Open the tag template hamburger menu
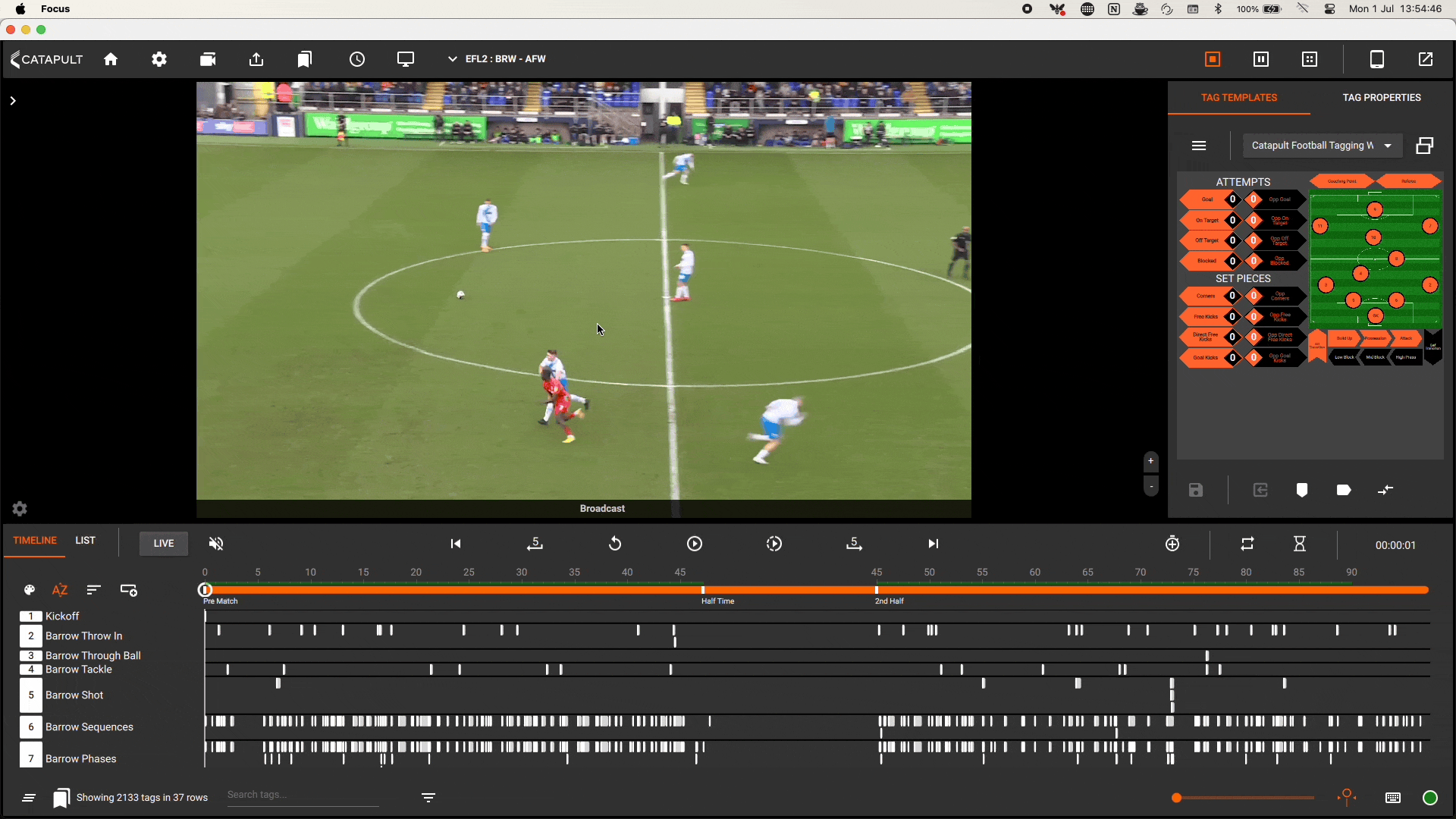This screenshot has height=819, width=1456. 1199,146
